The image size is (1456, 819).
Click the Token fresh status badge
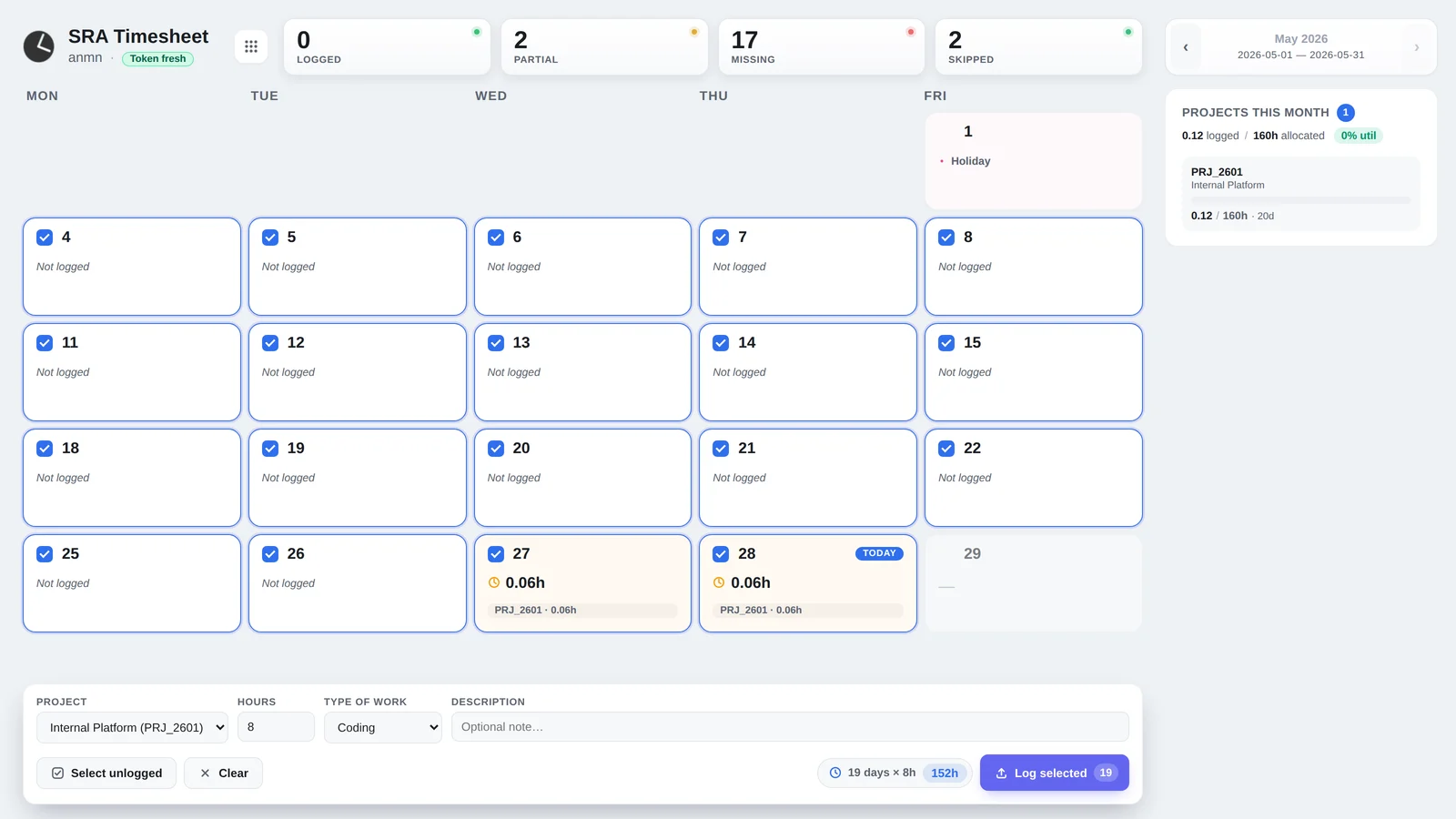[157, 58]
